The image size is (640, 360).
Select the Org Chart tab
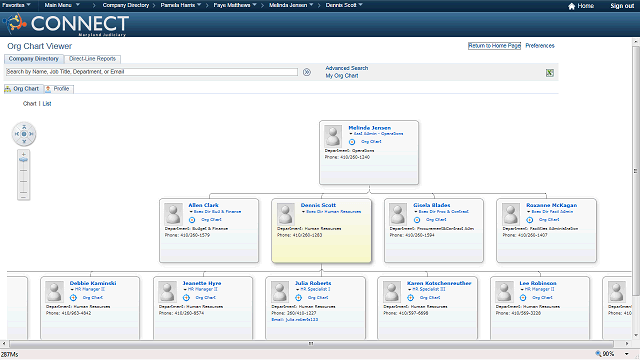coord(23,89)
